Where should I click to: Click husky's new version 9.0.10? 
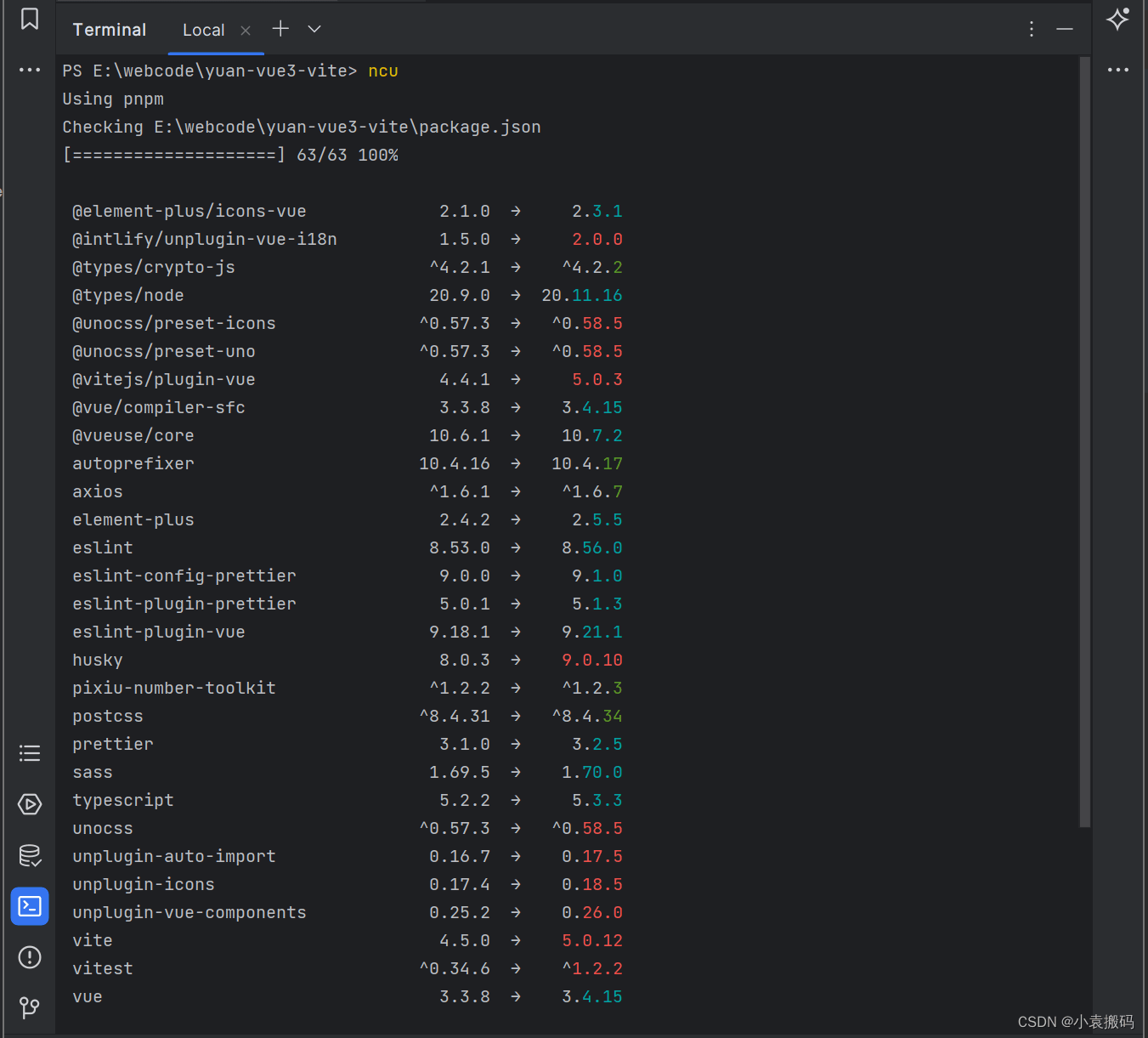(x=592, y=660)
